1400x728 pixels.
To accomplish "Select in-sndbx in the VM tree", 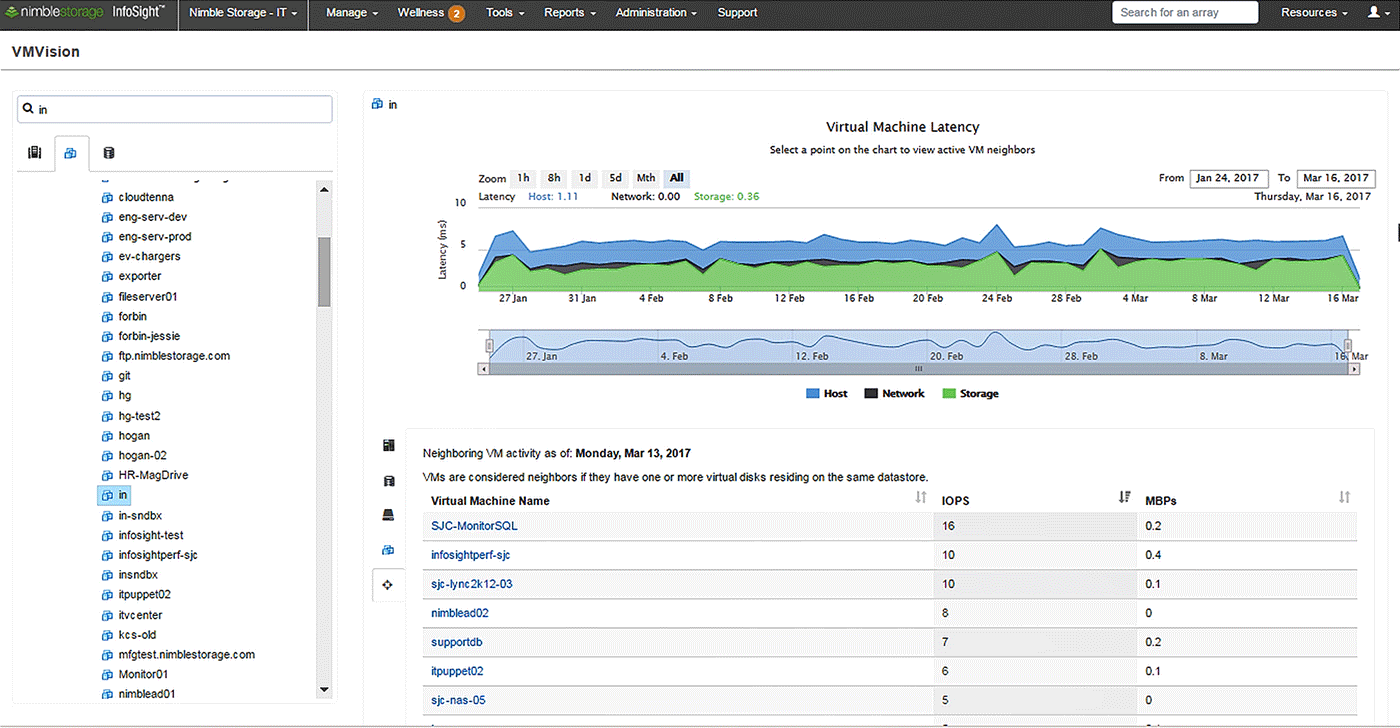I will coord(139,516).
